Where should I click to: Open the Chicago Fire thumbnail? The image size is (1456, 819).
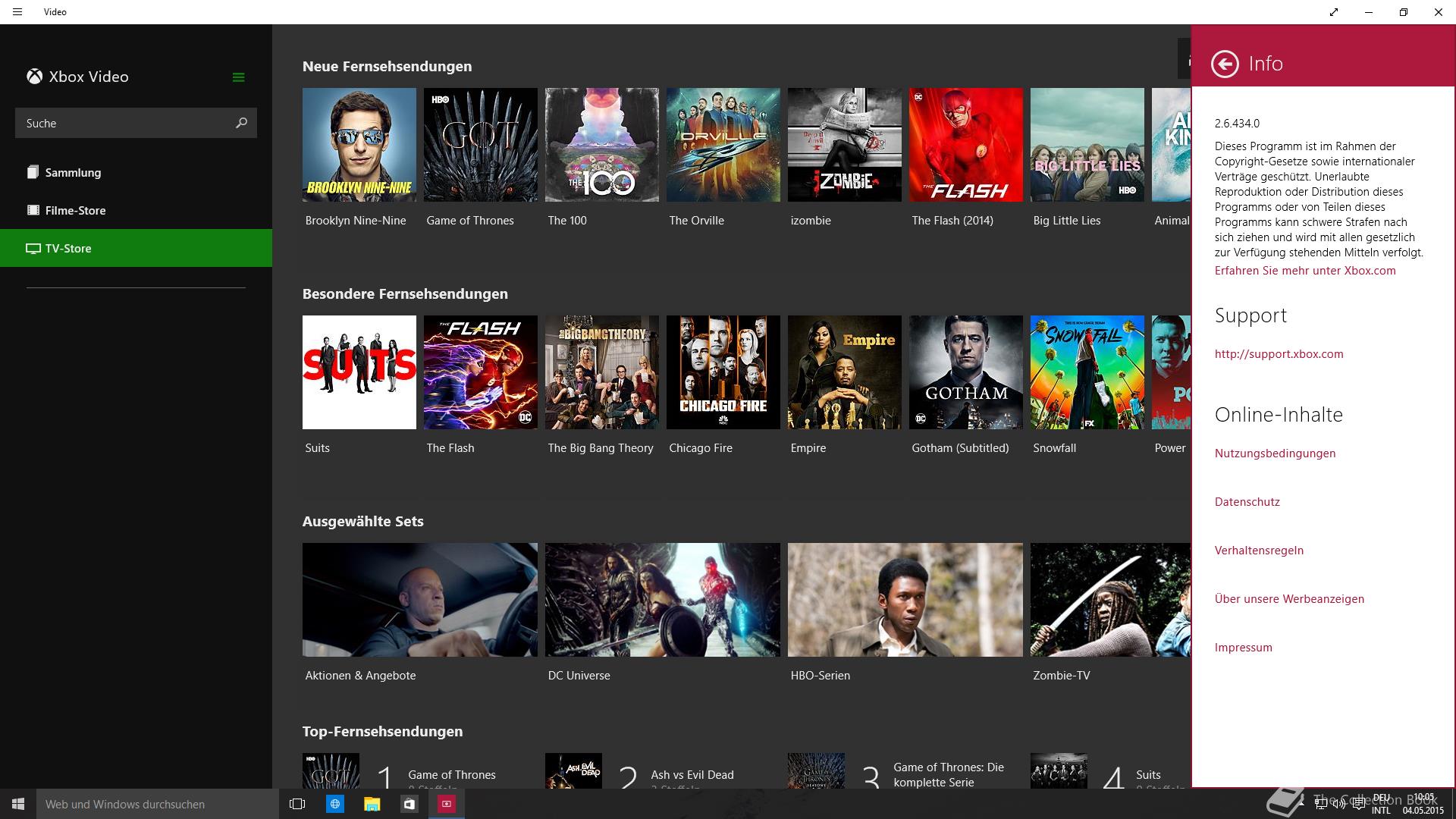[x=723, y=372]
